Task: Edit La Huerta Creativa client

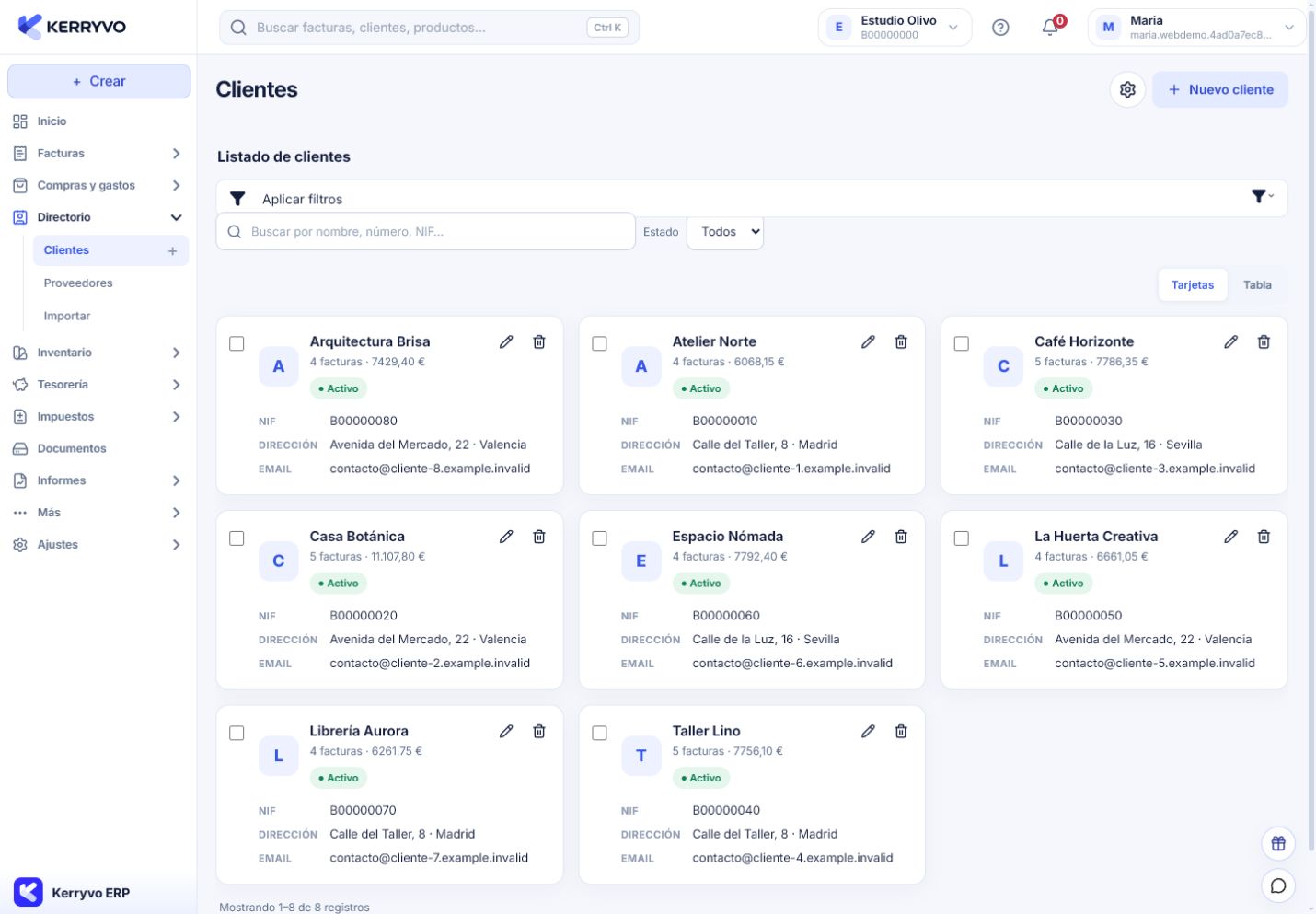Action: (x=1230, y=537)
